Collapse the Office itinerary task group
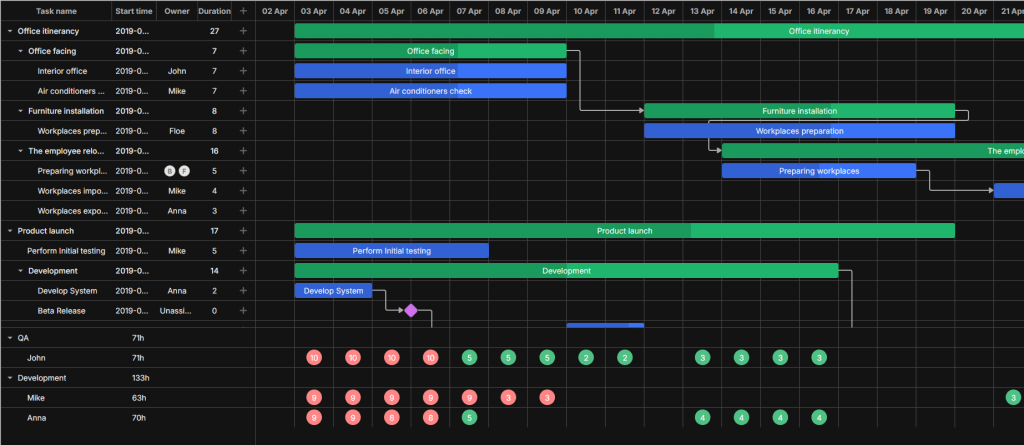The height and width of the screenshot is (445, 1024). 10,31
